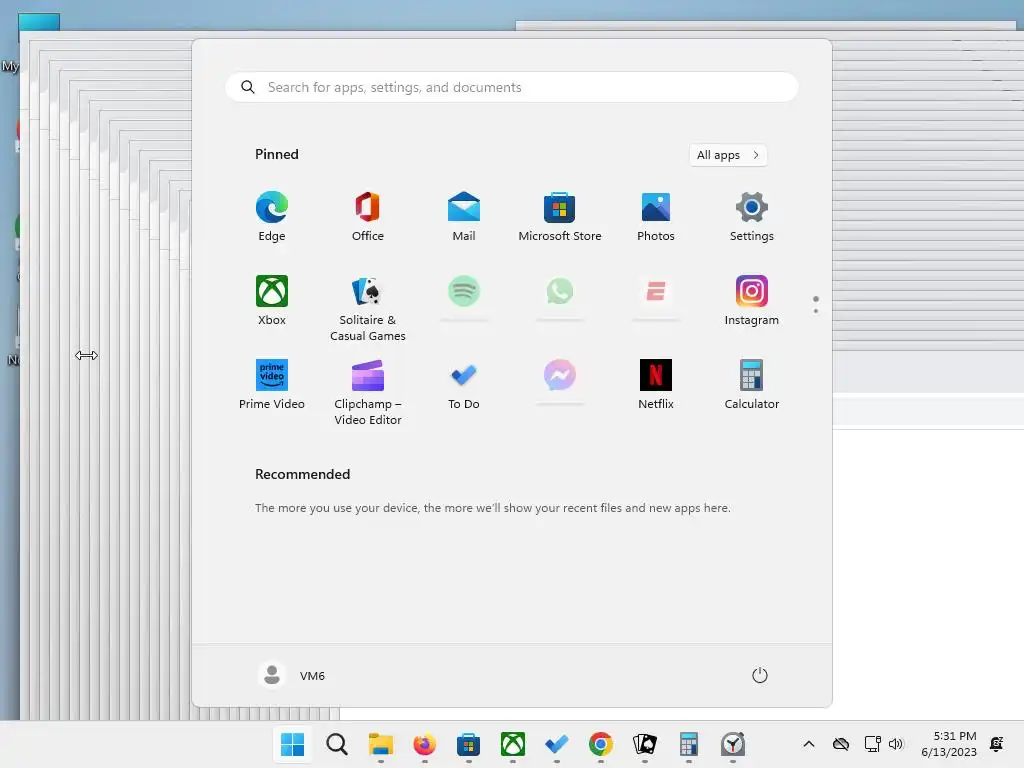Screen dimensions: 1024x768
Task: Open the clock and date flyout
Action: [x=949, y=744]
